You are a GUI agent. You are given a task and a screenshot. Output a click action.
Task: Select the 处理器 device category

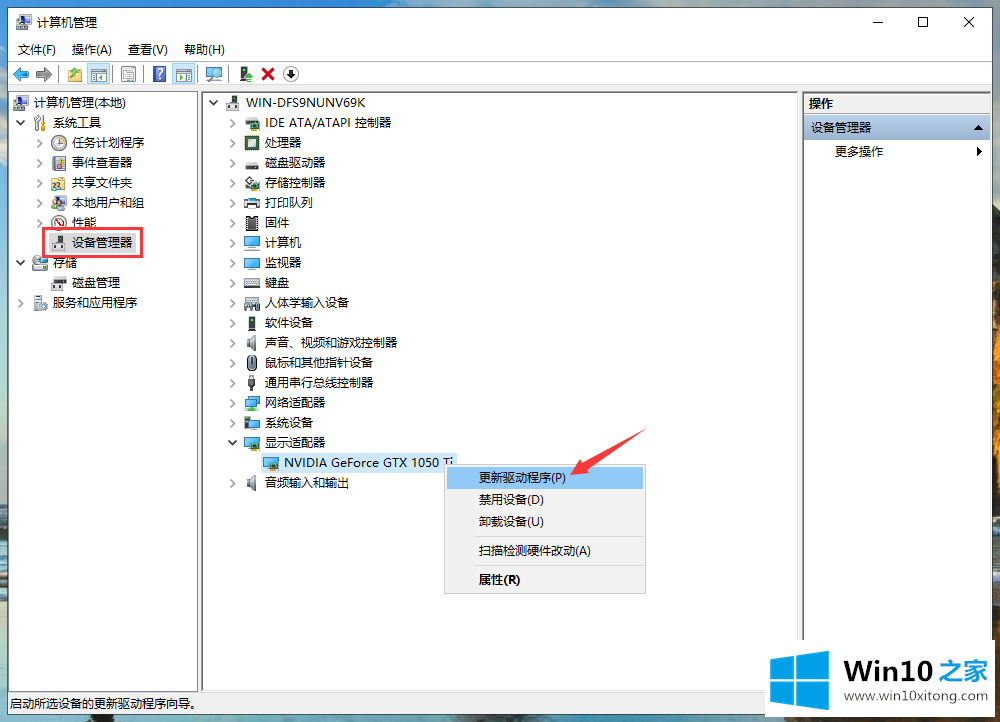click(283, 142)
